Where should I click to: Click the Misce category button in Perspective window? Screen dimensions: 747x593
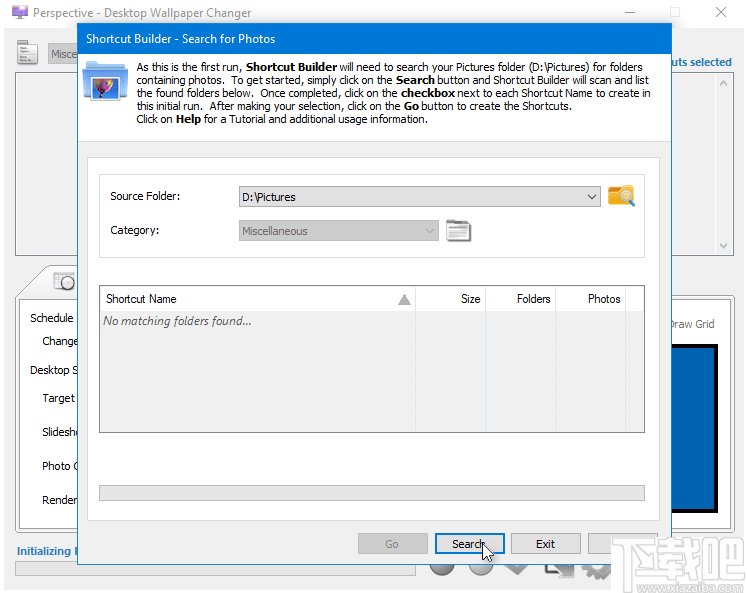(63, 54)
